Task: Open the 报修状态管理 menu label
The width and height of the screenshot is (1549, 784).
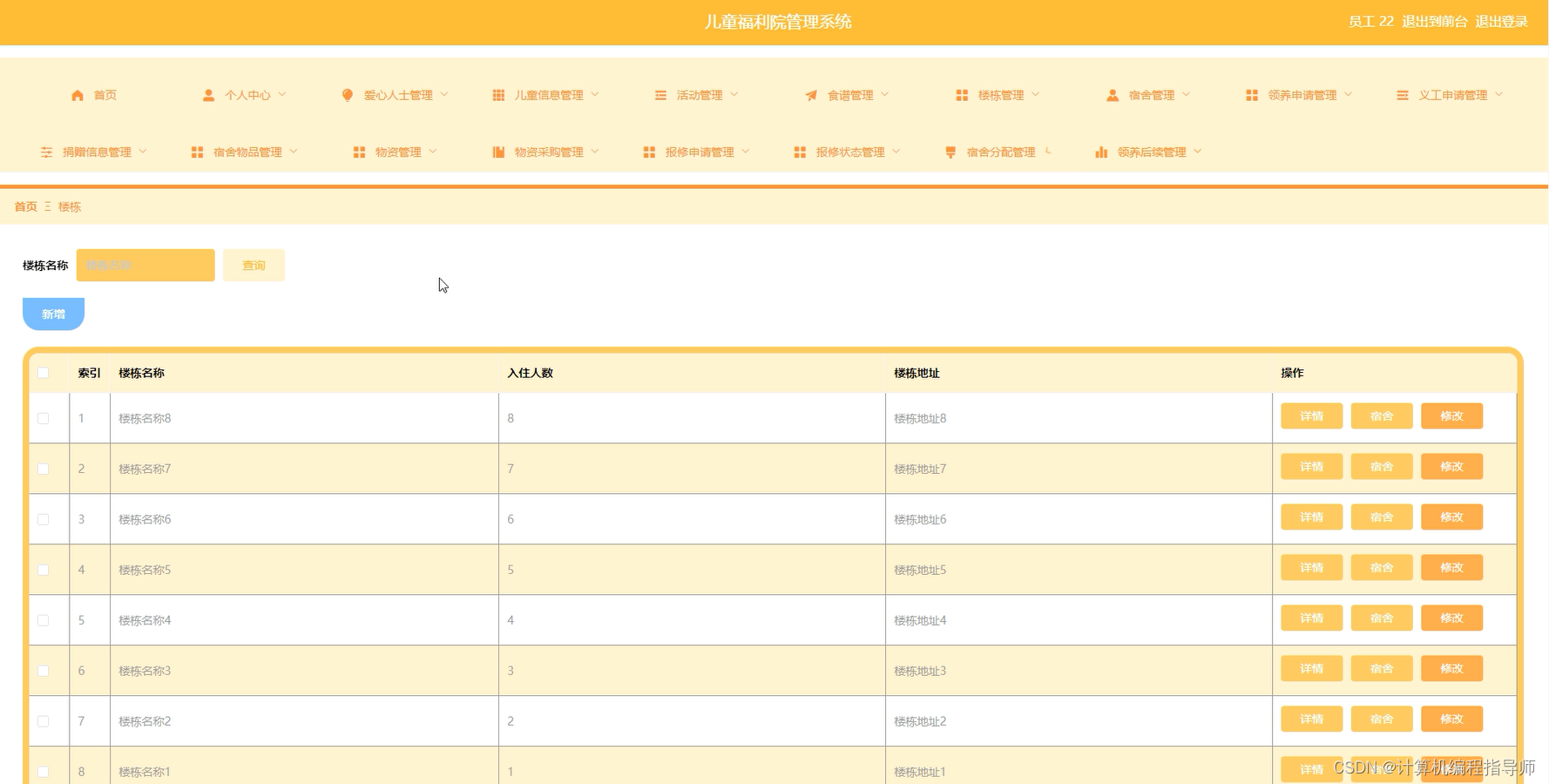Action: click(x=850, y=152)
